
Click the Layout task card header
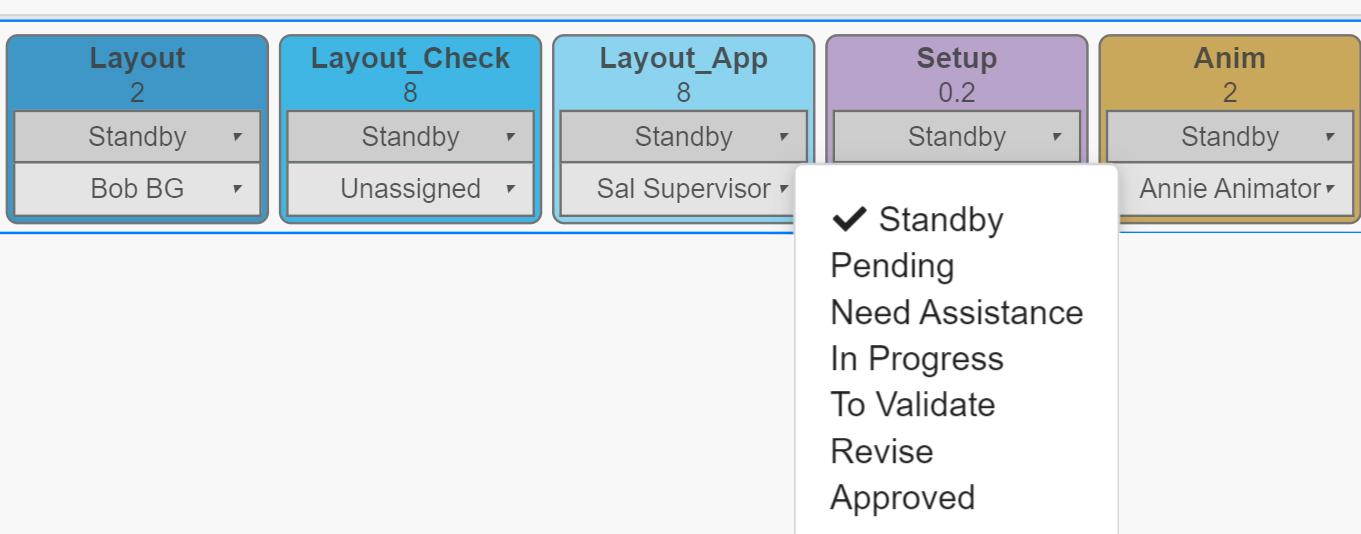[137, 59]
